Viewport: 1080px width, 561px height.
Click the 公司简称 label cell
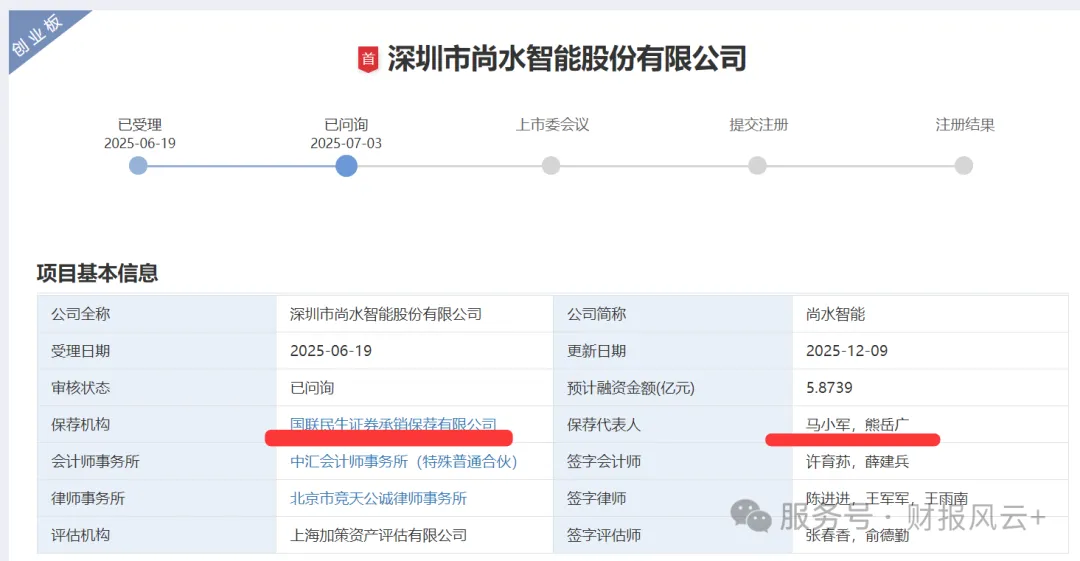[x=673, y=314]
